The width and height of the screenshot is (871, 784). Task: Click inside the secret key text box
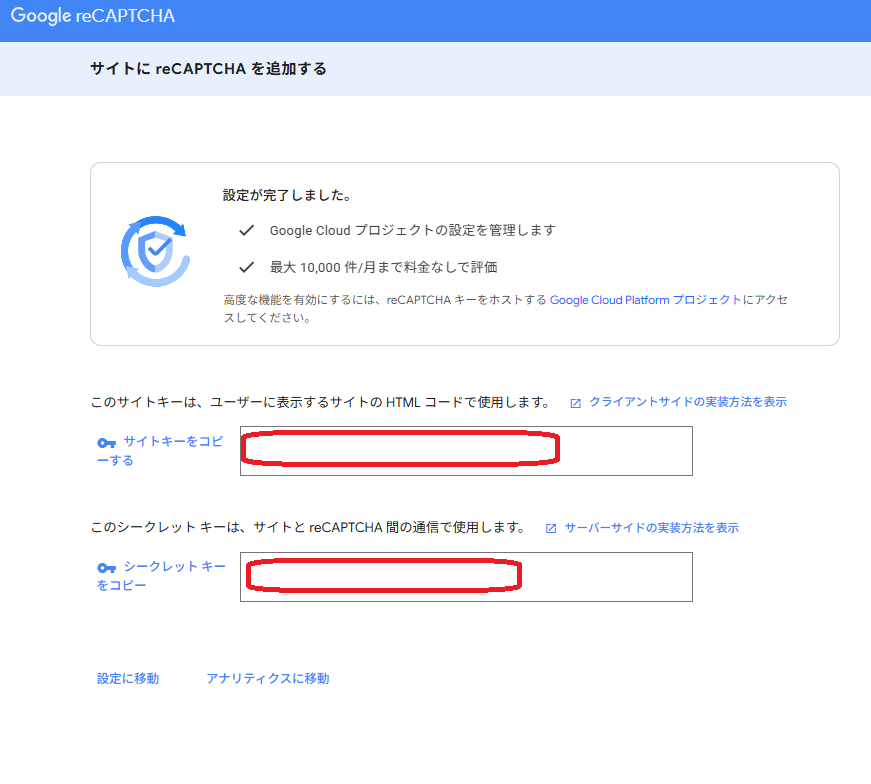tap(466, 577)
